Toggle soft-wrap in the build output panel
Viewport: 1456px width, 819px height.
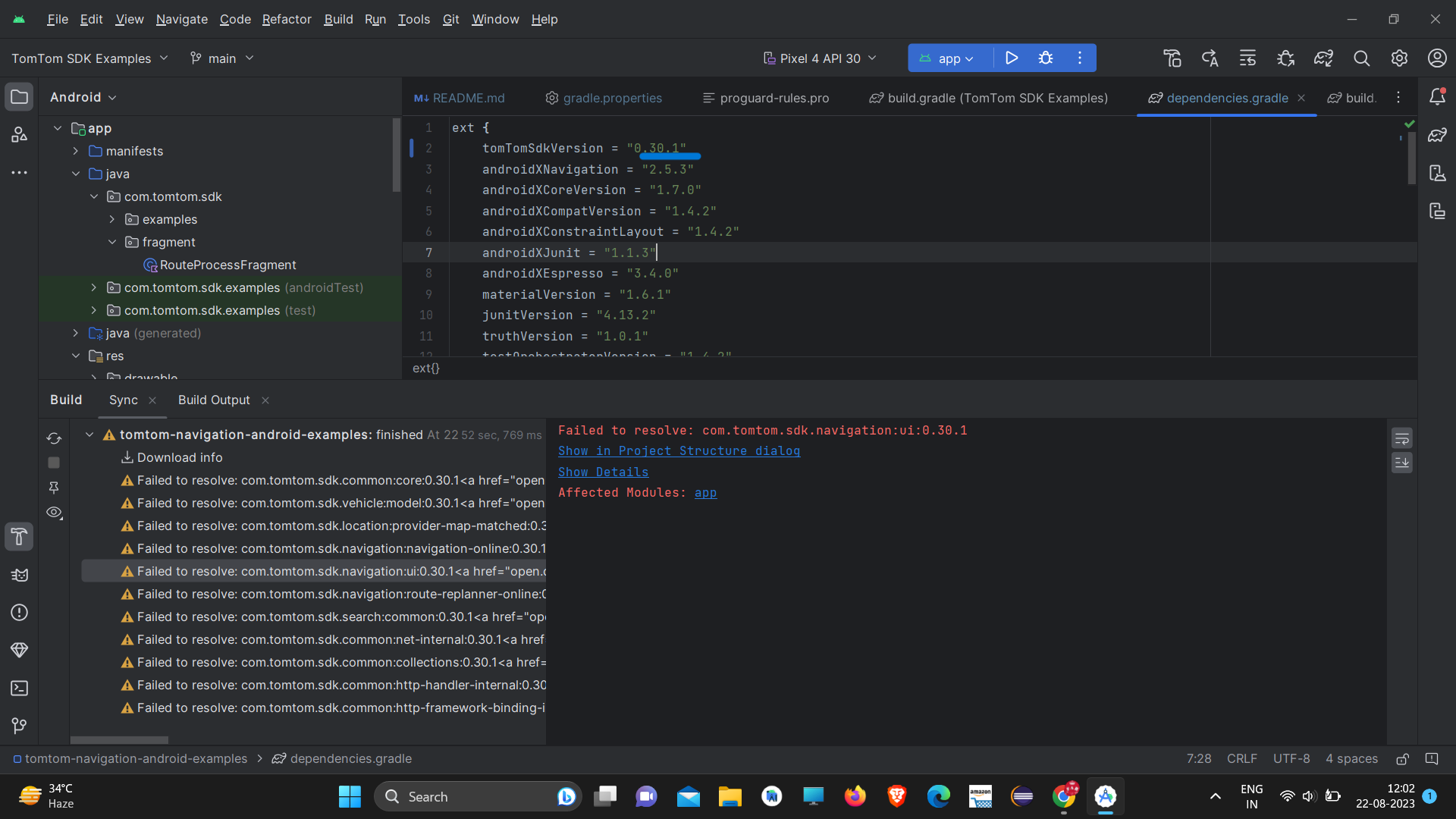pyautogui.click(x=1402, y=437)
